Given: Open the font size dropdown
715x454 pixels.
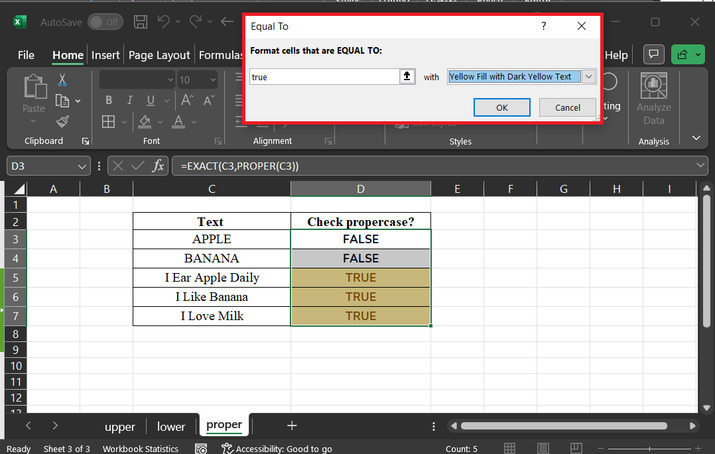Looking at the screenshot, I should click(212, 80).
